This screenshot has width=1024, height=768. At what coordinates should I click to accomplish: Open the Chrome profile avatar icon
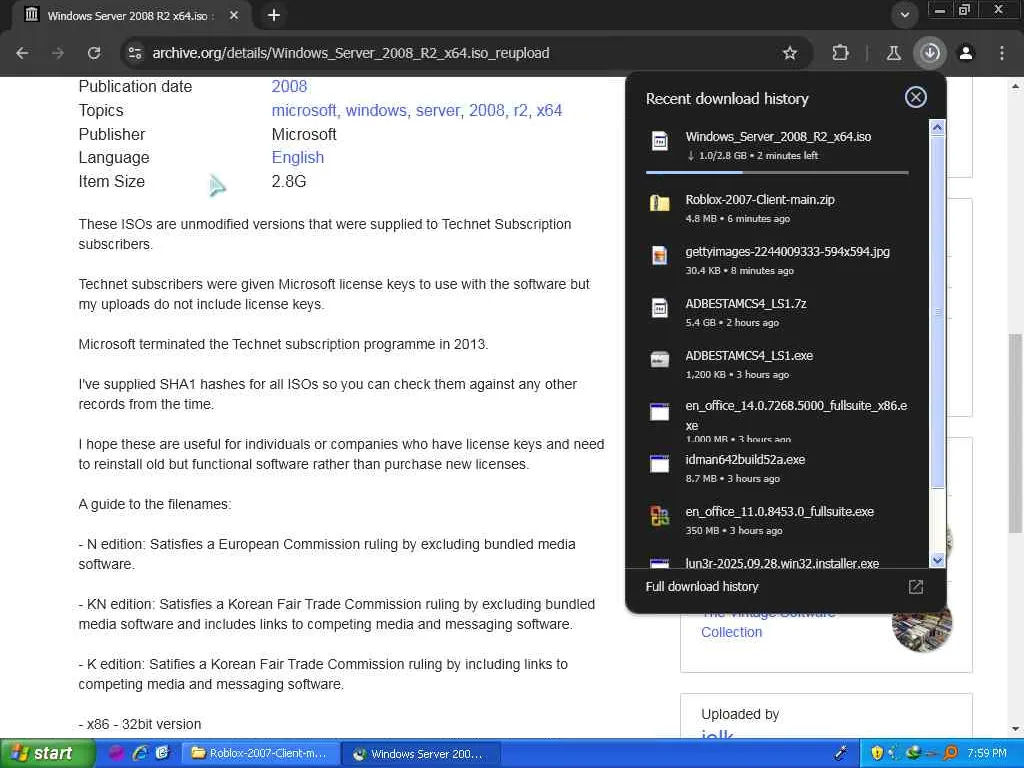(x=966, y=53)
